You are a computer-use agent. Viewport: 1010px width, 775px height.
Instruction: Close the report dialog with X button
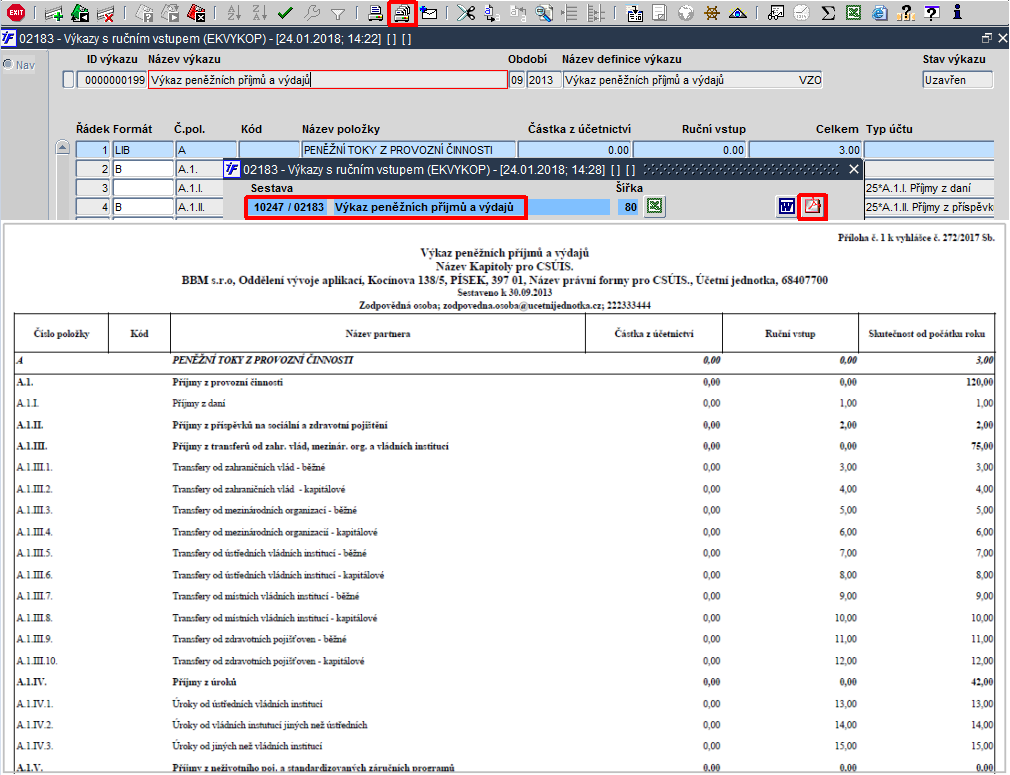[853, 169]
